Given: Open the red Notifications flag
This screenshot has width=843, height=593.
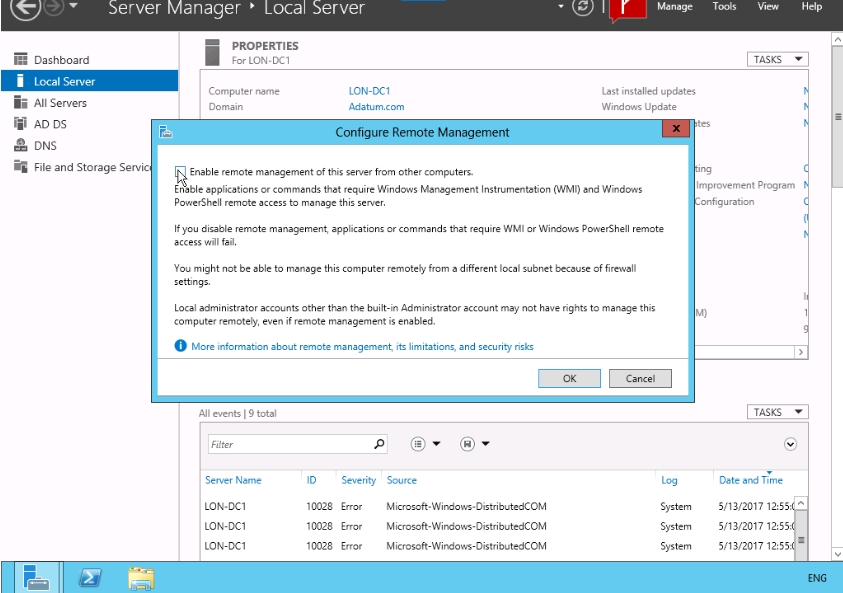Looking at the screenshot, I should tap(627, 10).
